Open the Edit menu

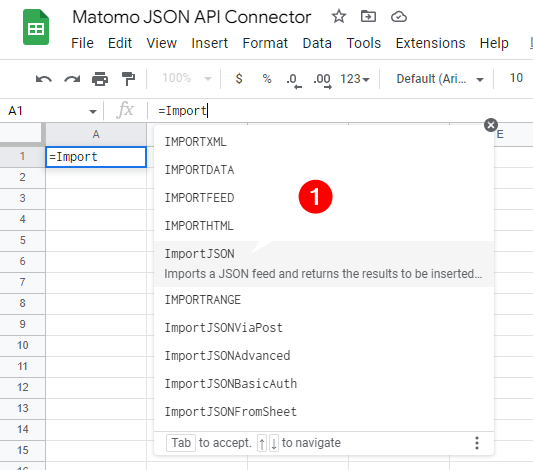[x=120, y=43]
